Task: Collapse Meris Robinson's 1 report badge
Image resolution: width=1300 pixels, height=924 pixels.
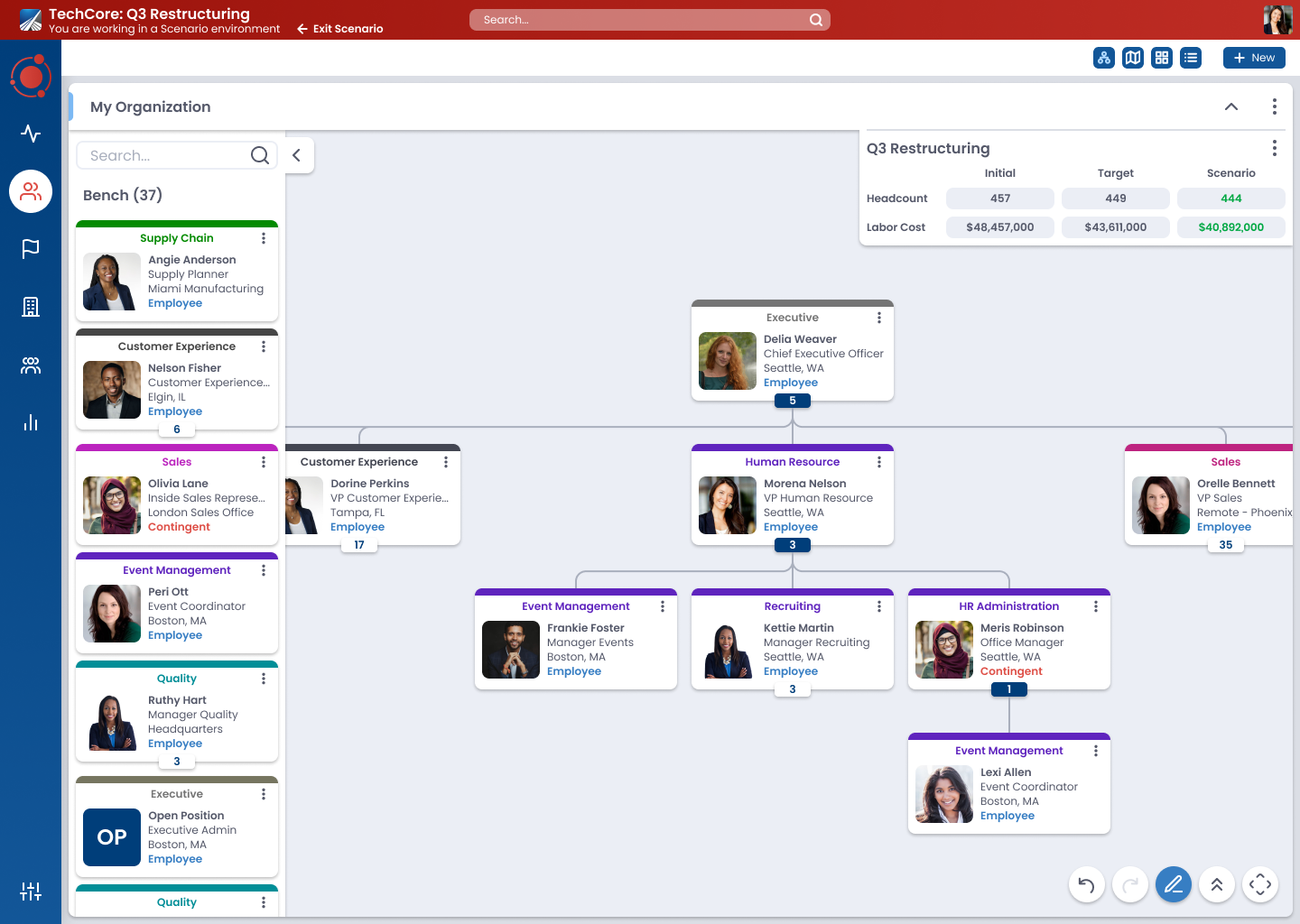Action: (x=1009, y=689)
